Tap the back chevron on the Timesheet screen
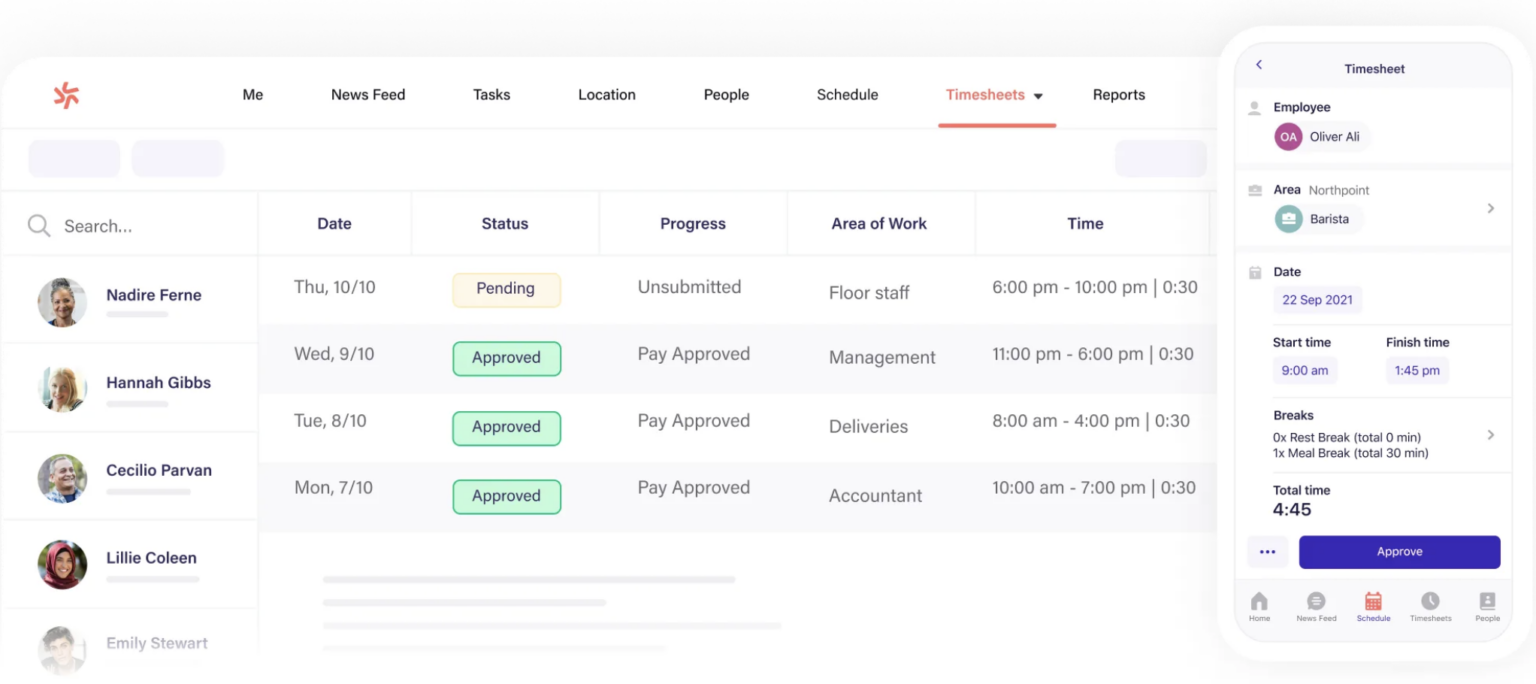The width and height of the screenshot is (1536, 684). click(1259, 64)
